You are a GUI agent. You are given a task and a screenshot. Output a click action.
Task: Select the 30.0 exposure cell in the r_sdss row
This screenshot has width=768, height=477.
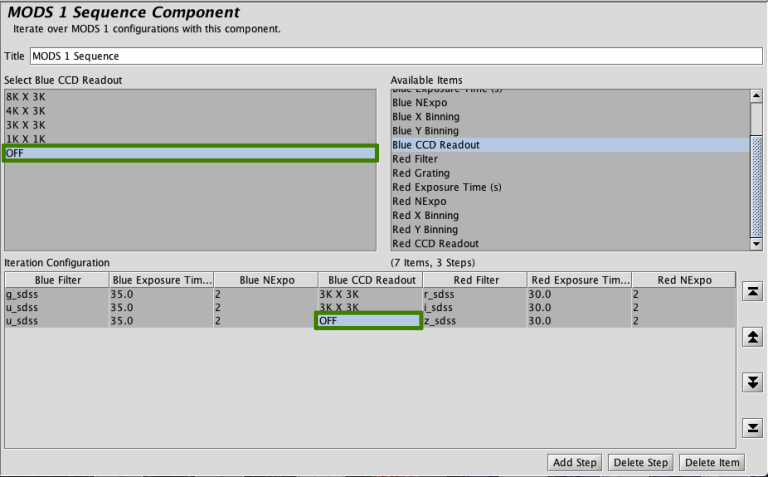(x=580, y=294)
